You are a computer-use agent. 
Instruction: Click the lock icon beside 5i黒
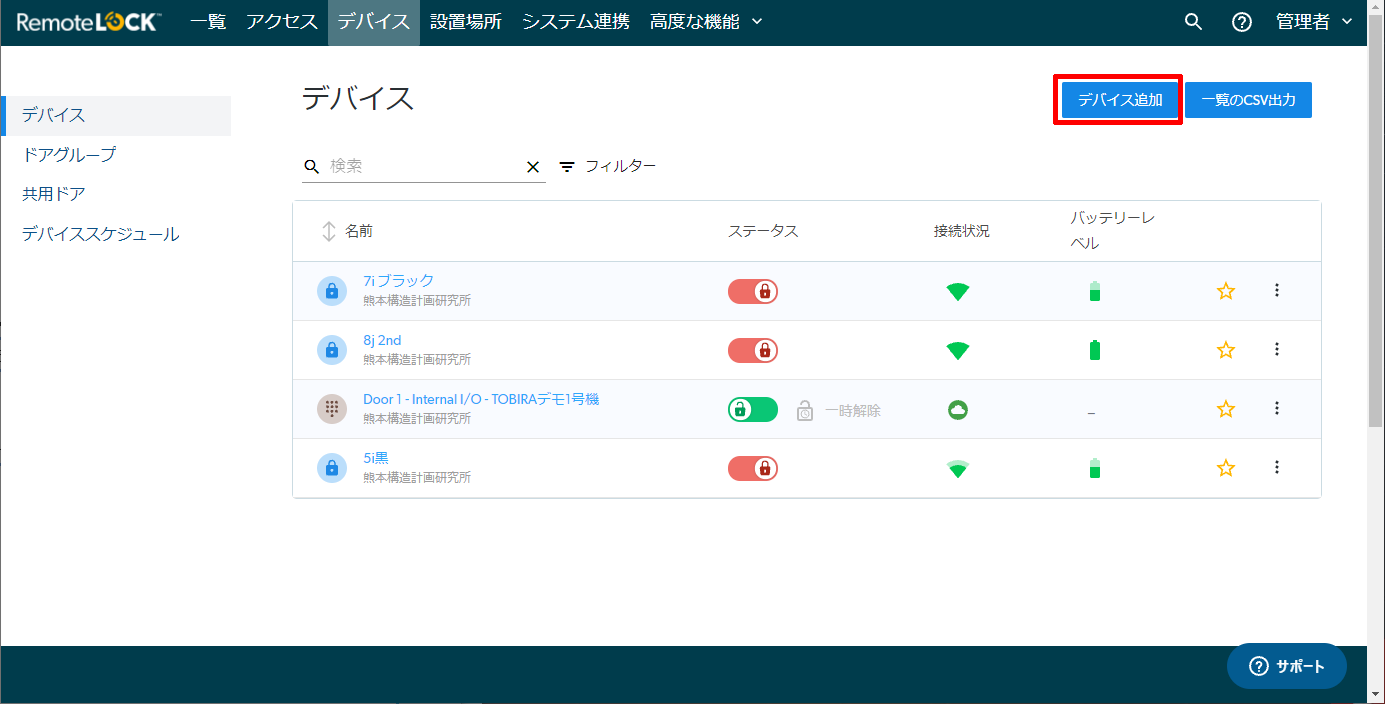(332, 468)
